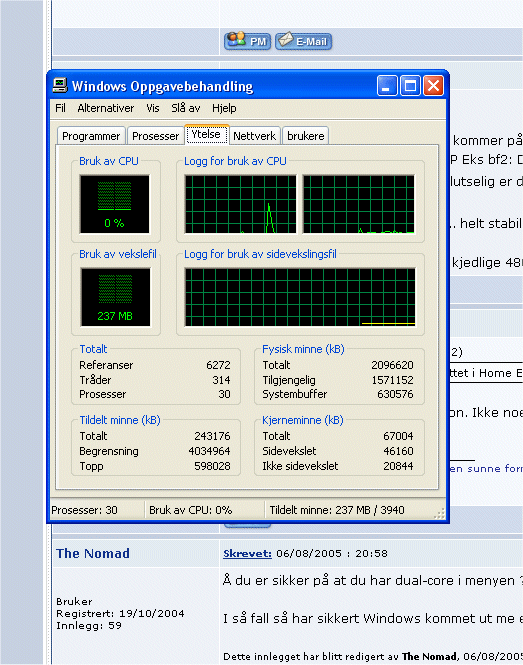This screenshot has width=523, height=665.
Task: Switch to the Nettverk tab
Action: coord(255,136)
